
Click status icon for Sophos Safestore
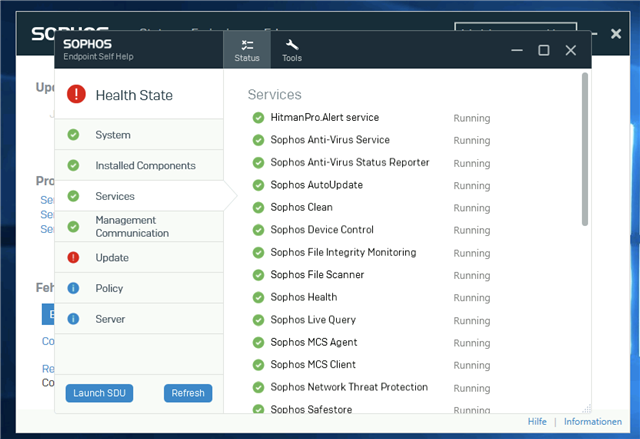coord(258,408)
